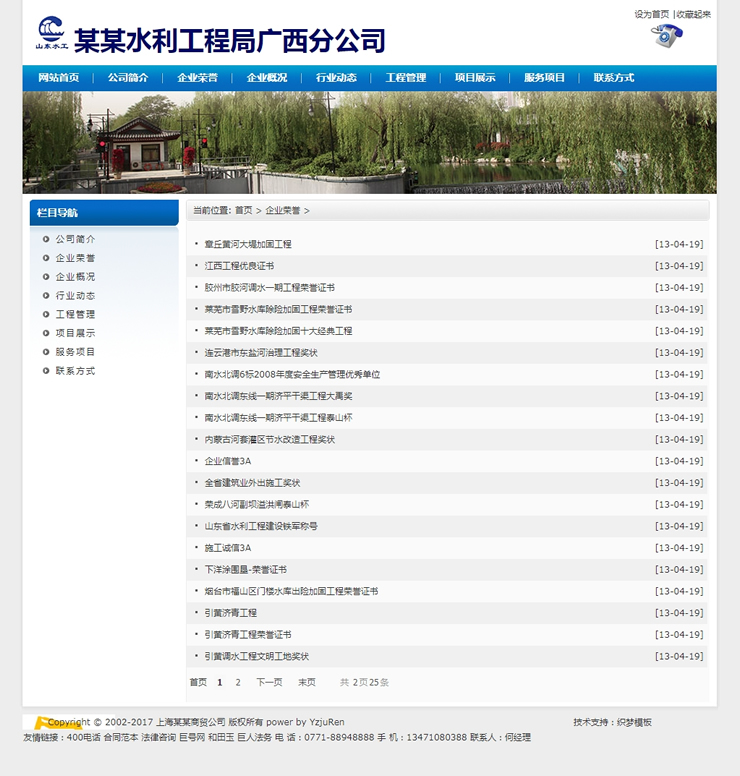
Task: Go to page 2 in pagination
Action: [x=238, y=682]
